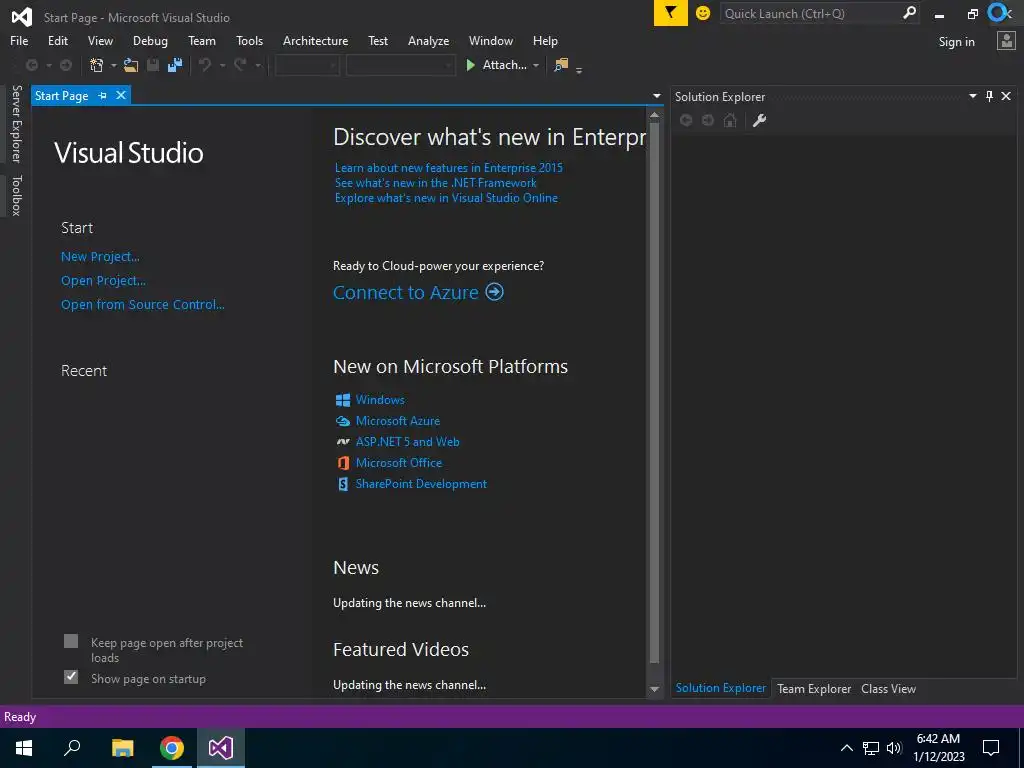Click Sign in at the top right
Screen dimensions: 1024x768
956,42
